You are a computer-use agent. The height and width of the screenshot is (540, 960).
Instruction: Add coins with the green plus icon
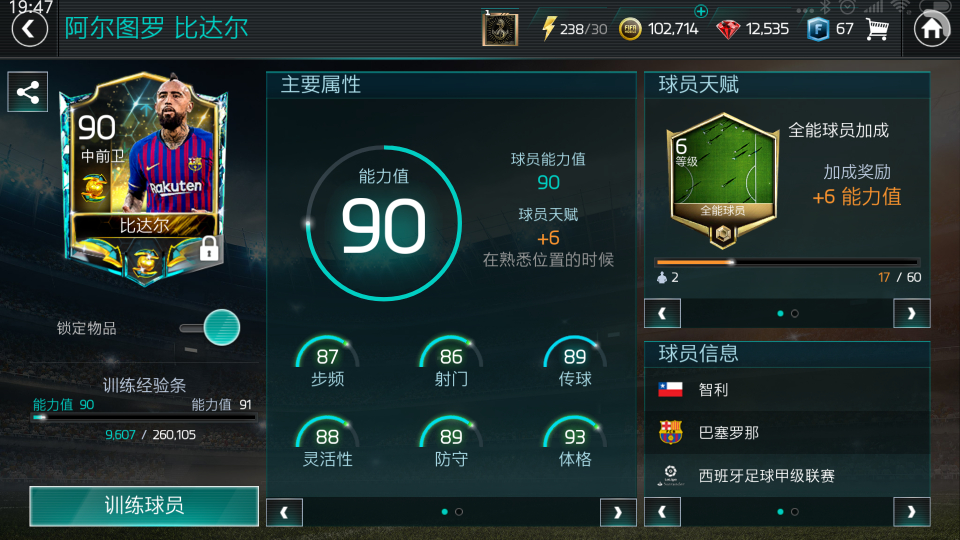701,11
